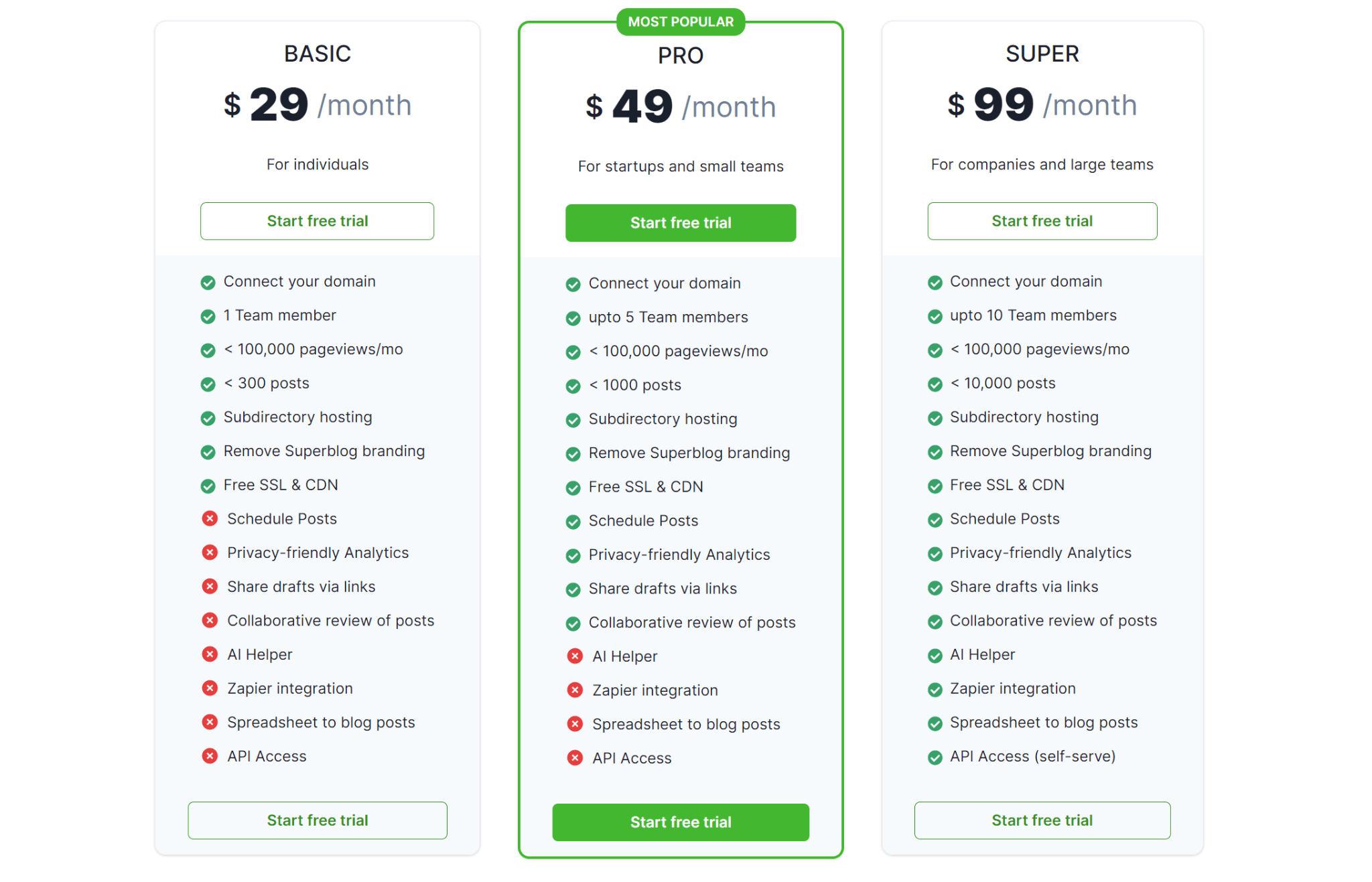Click green check next to Basic Connect your domain
The width and height of the screenshot is (1372, 882).
tap(208, 283)
